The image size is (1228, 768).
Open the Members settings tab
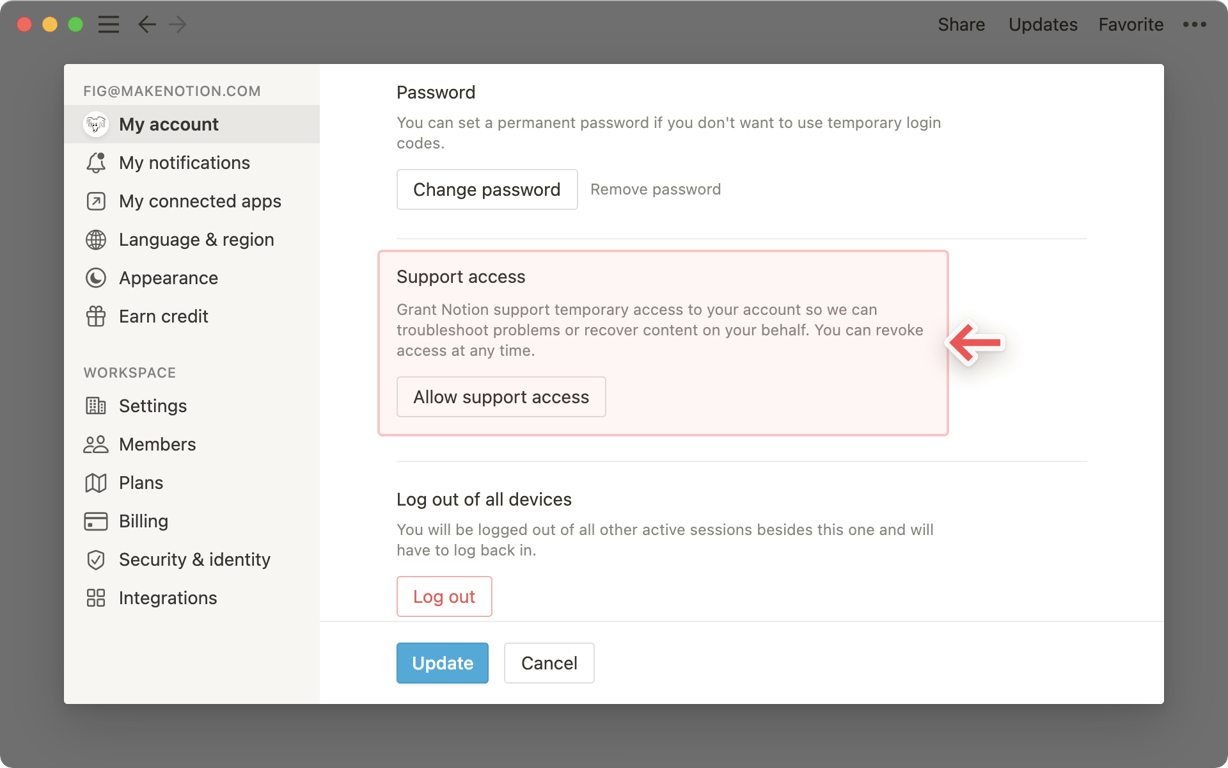click(157, 444)
